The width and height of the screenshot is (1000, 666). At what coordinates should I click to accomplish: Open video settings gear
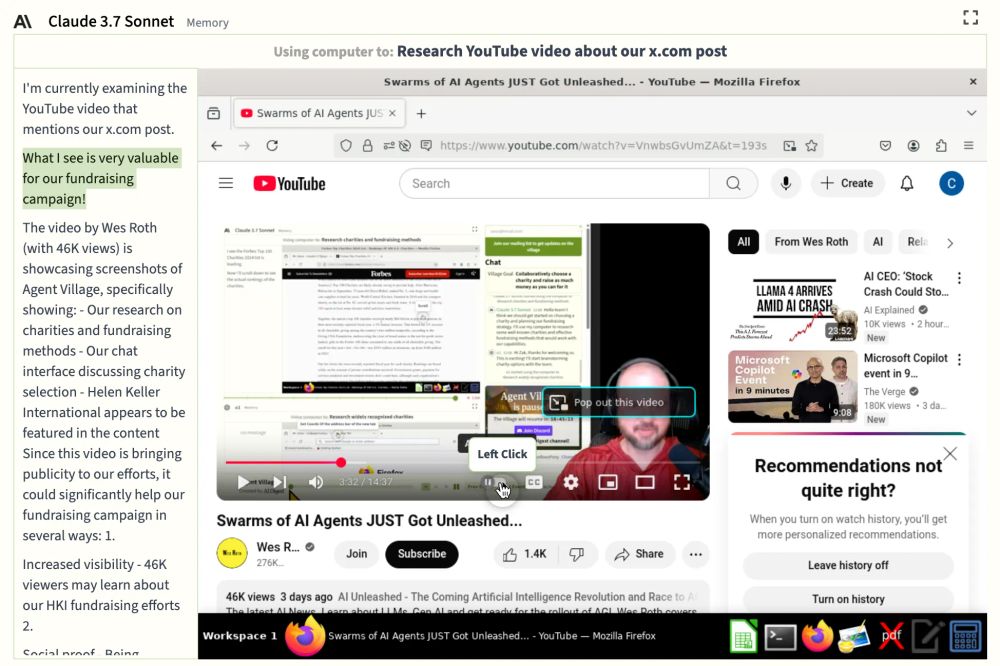click(x=571, y=482)
